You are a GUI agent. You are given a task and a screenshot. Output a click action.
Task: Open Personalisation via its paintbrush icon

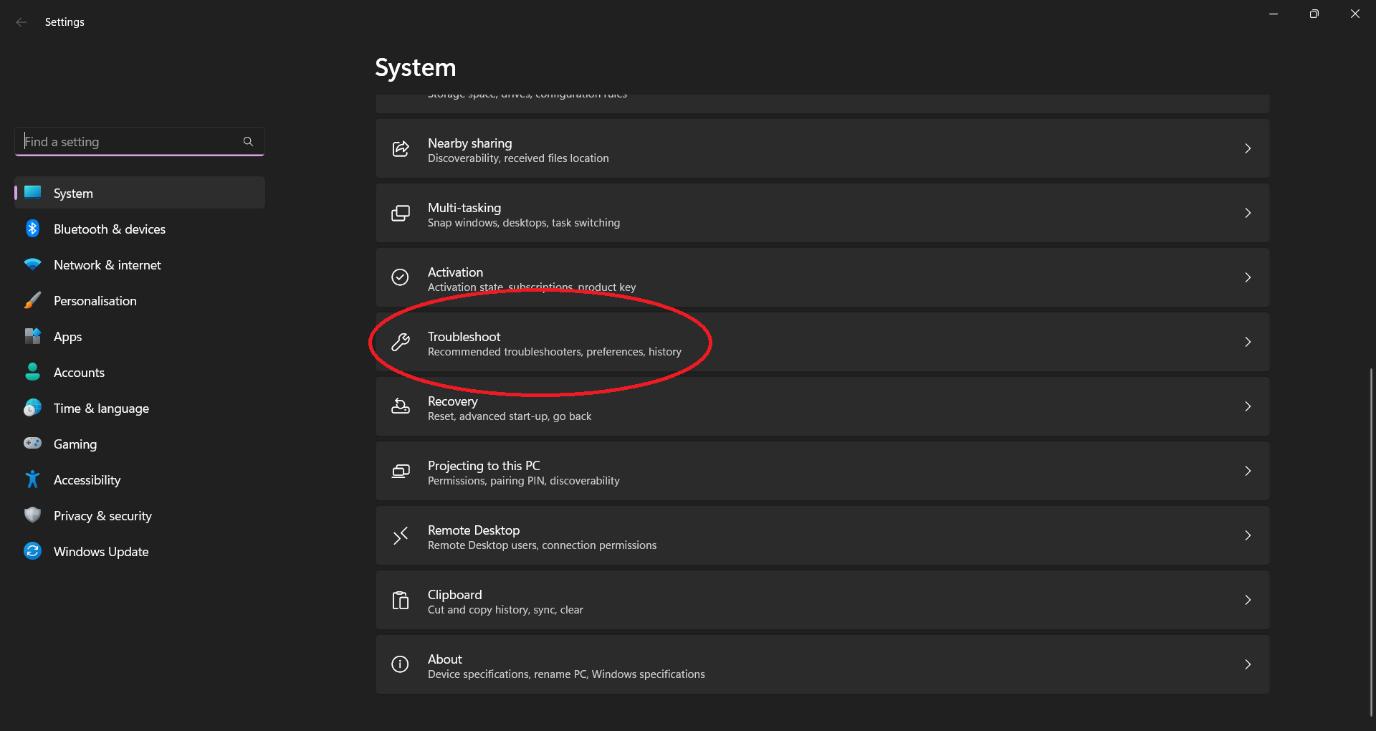32,300
